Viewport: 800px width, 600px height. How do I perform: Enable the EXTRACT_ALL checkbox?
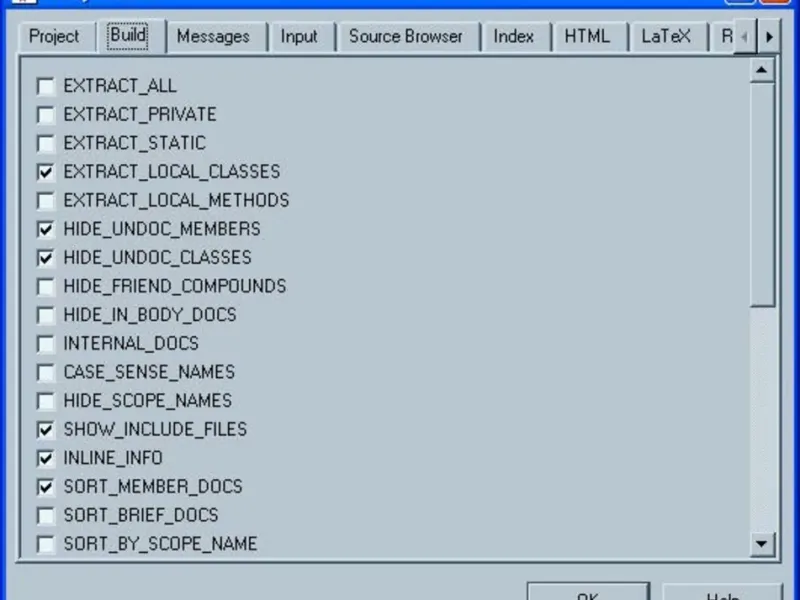[46, 86]
